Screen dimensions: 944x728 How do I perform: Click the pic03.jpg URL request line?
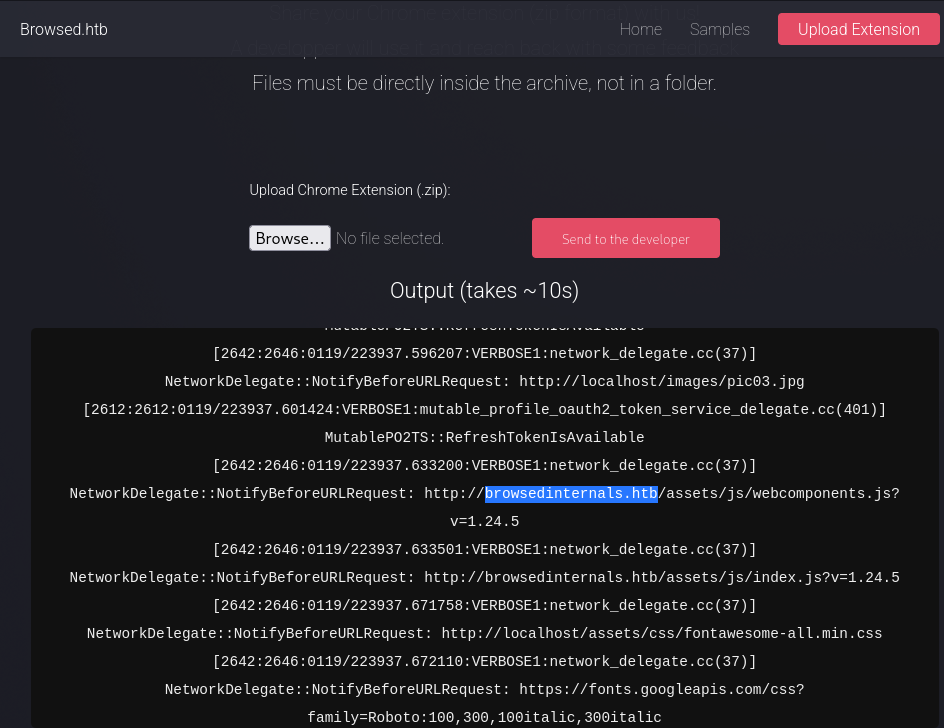click(484, 381)
